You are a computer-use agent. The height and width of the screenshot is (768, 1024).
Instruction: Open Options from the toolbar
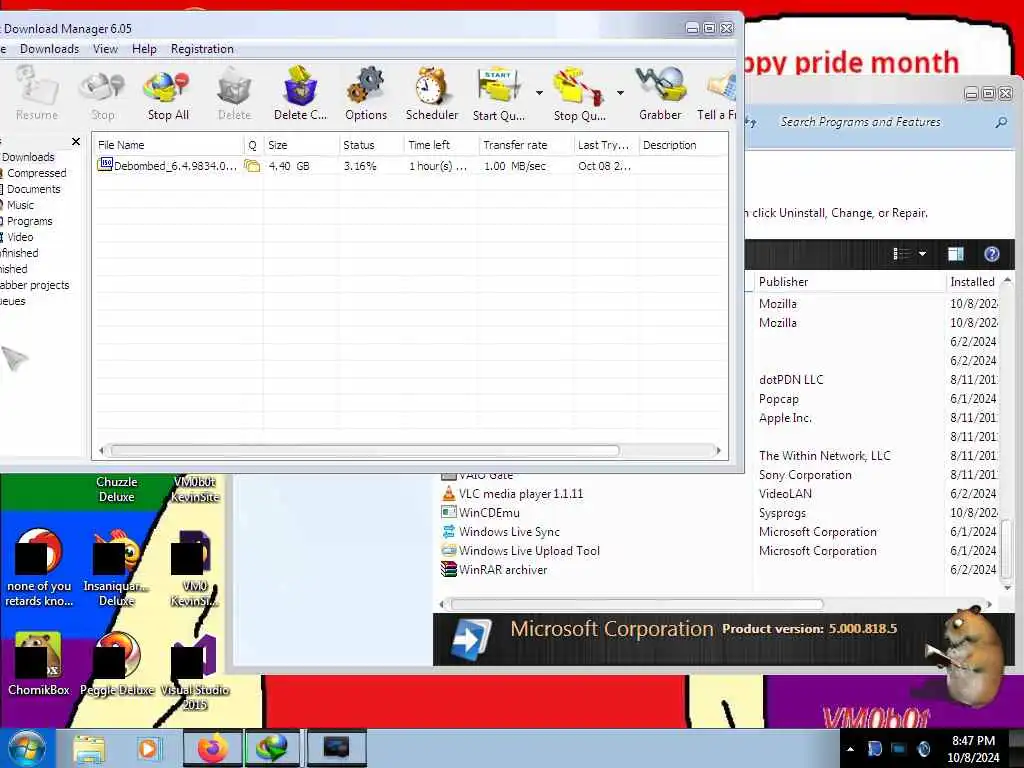click(366, 94)
